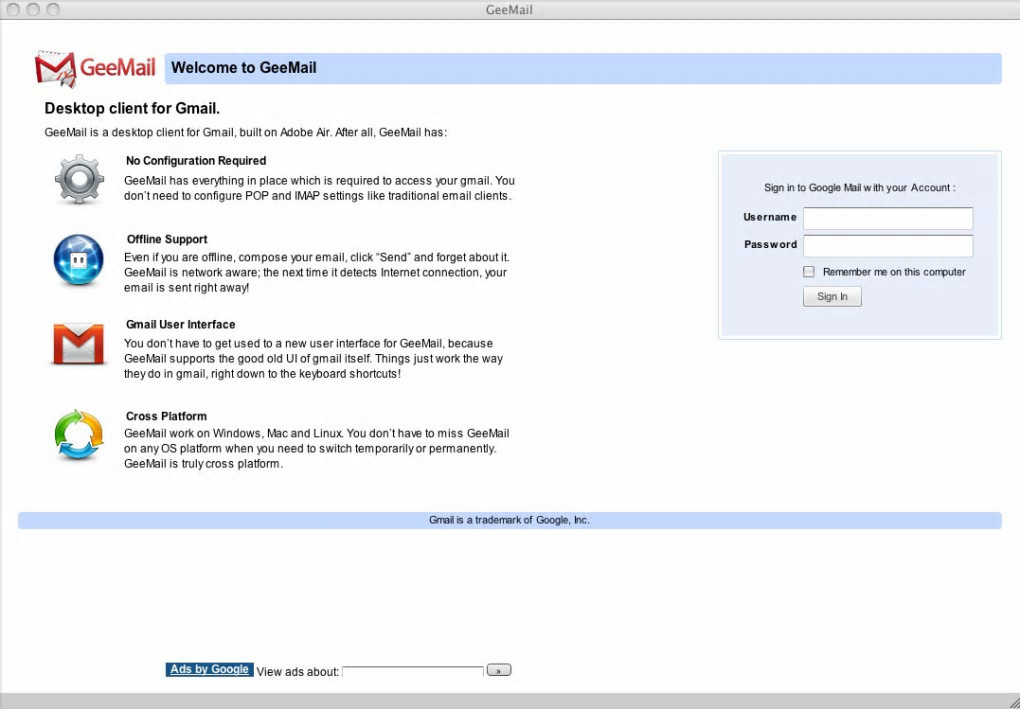
Task: Click the window zoom button
Action: (53, 9)
